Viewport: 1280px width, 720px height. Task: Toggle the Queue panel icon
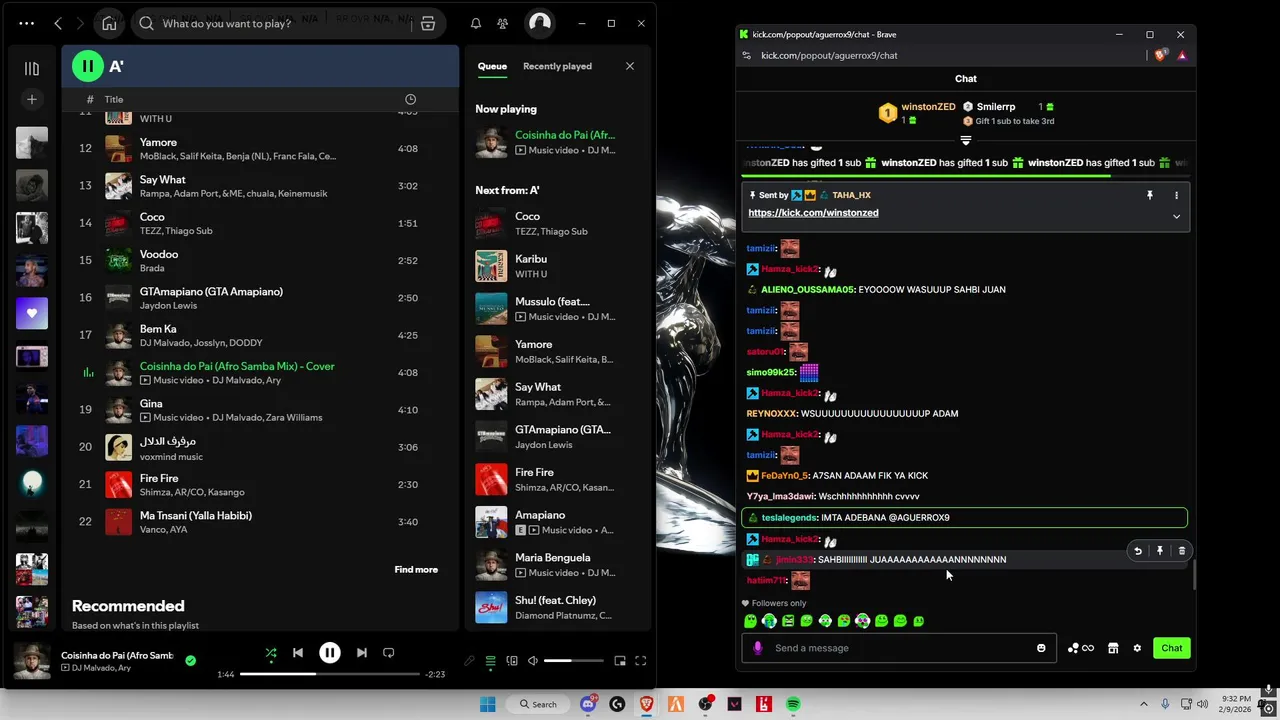pos(491,660)
